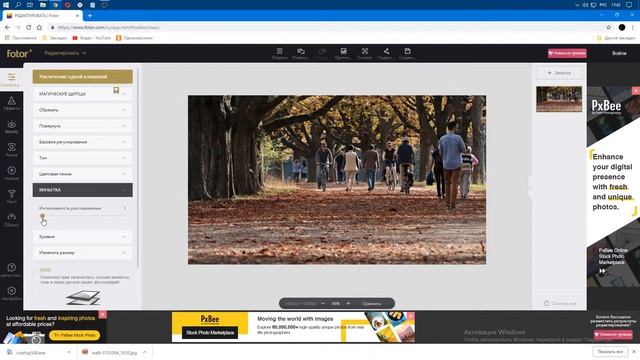The height and width of the screenshot is (360, 640).
Task: Open the new browser tab button
Action: 90,16
